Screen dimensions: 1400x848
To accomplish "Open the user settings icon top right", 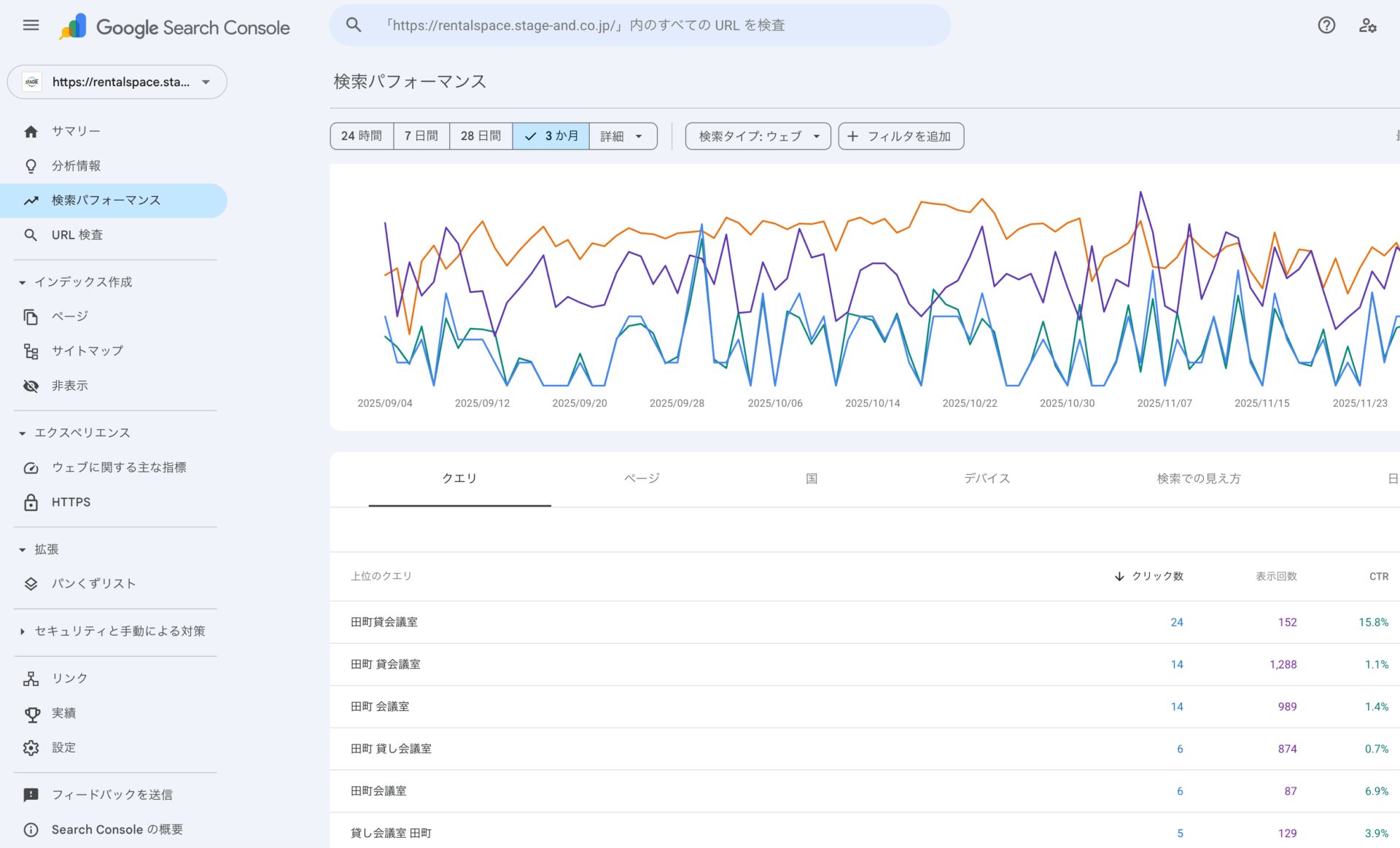I will click(x=1369, y=25).
